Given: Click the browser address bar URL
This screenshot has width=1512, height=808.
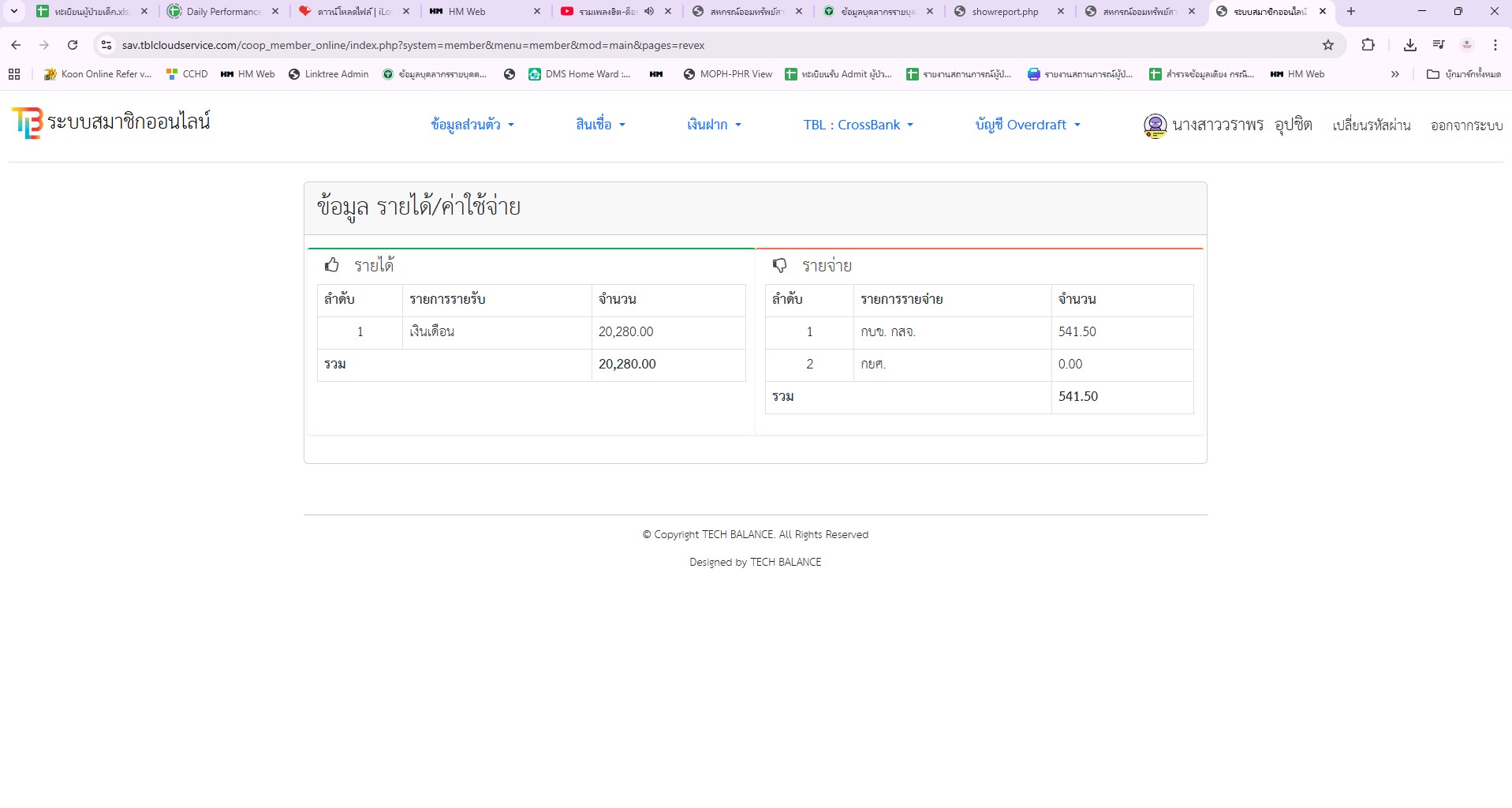Looking at the screenshot, I should point(413,45).
